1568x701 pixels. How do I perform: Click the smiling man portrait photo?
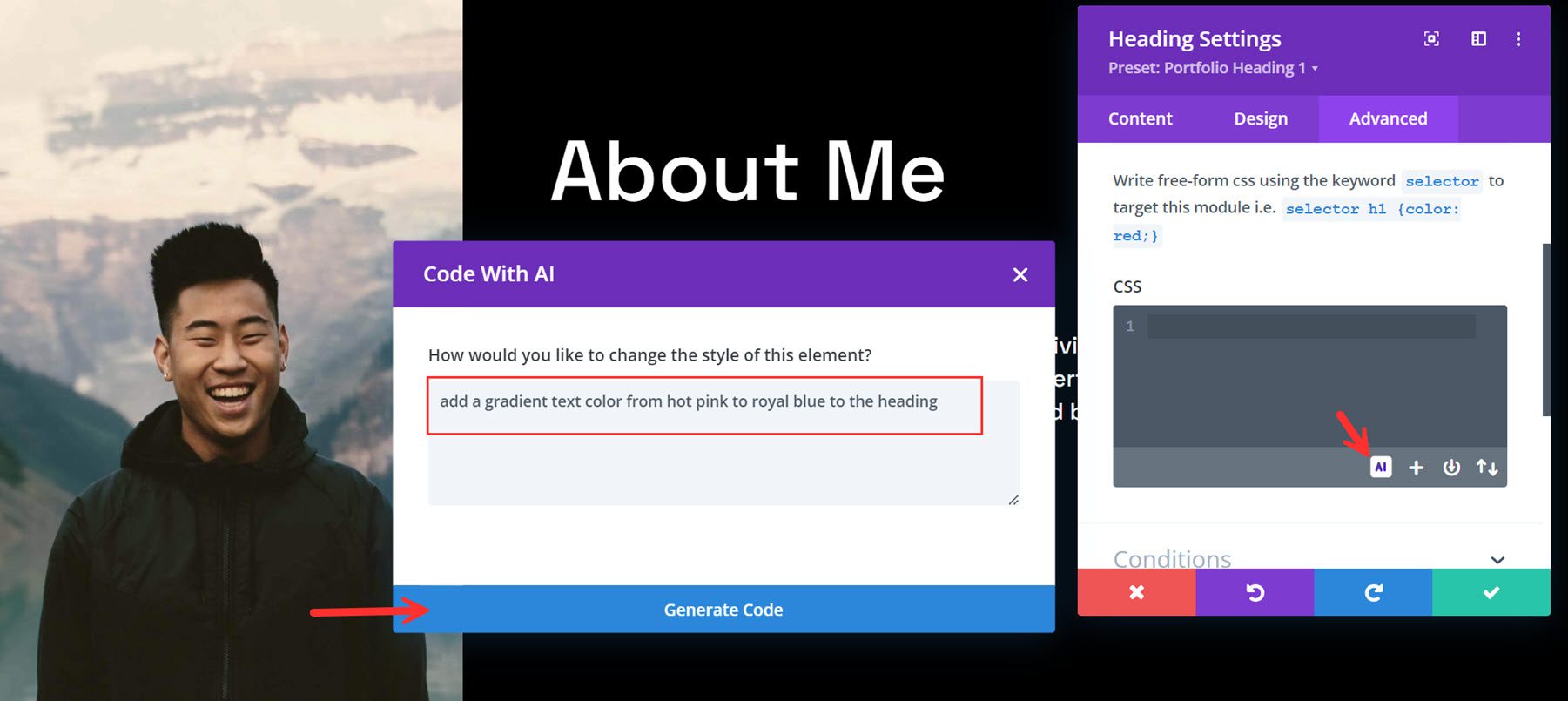pyautogui.click(x=231, y=350)
